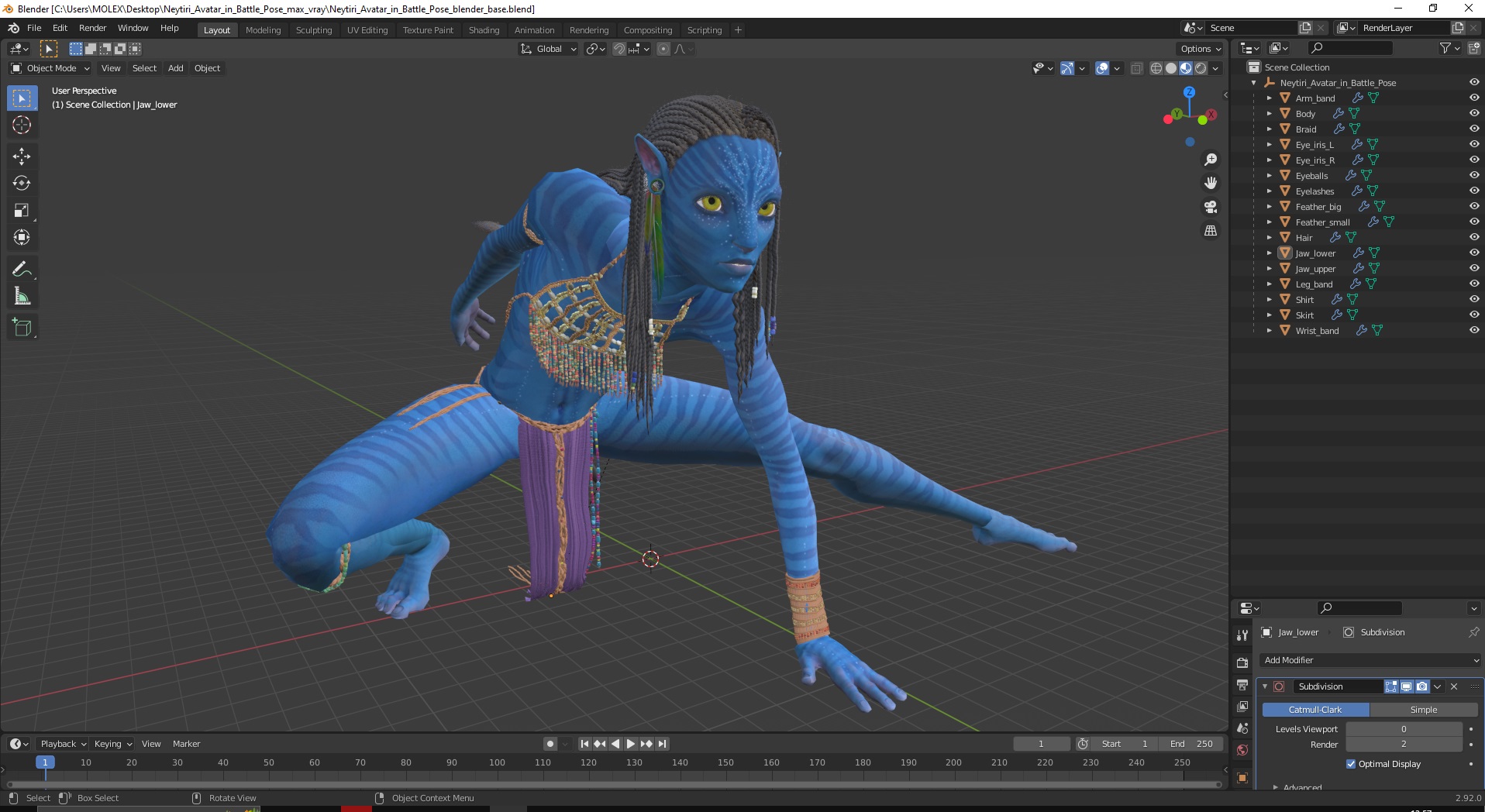Collapse the Subdivision modifier panel
The image size is (1485, 812).
click(x=1265, y=686)
